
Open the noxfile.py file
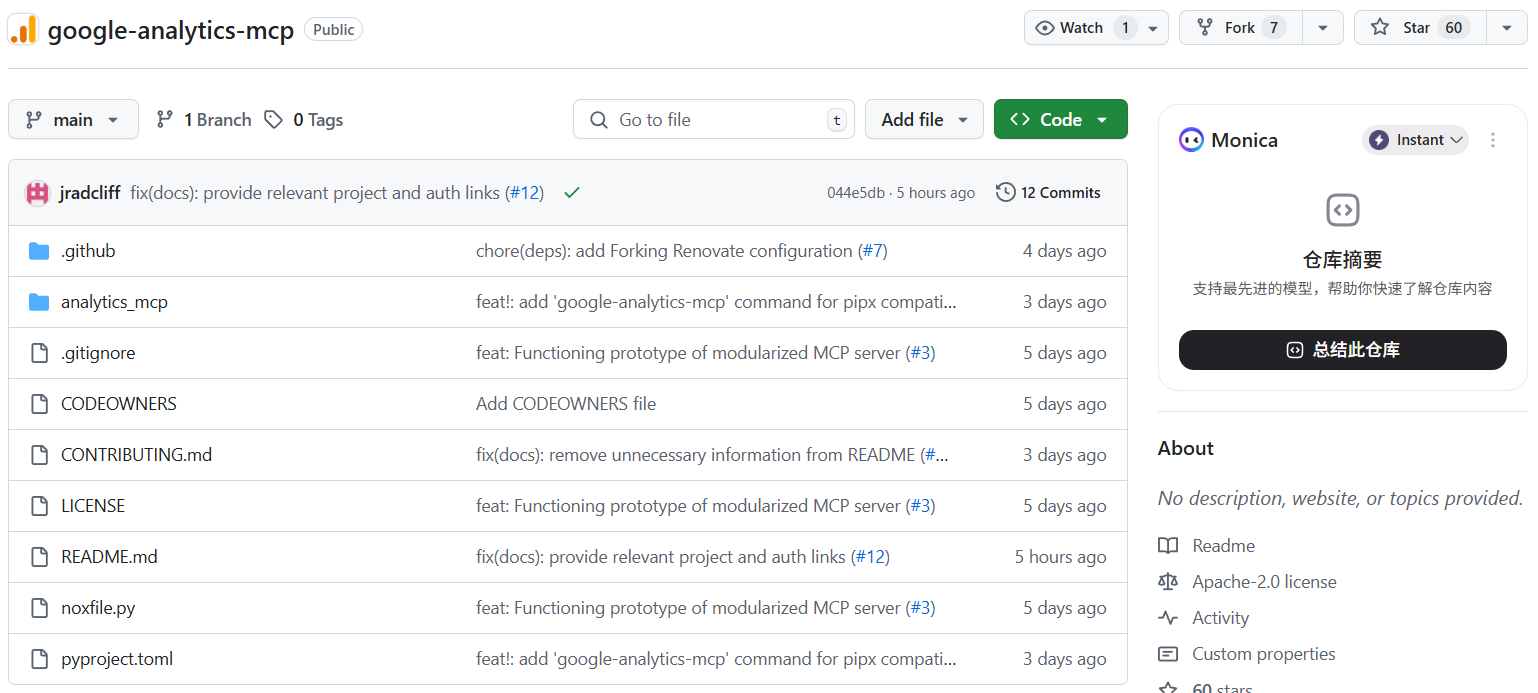point(98,608)
